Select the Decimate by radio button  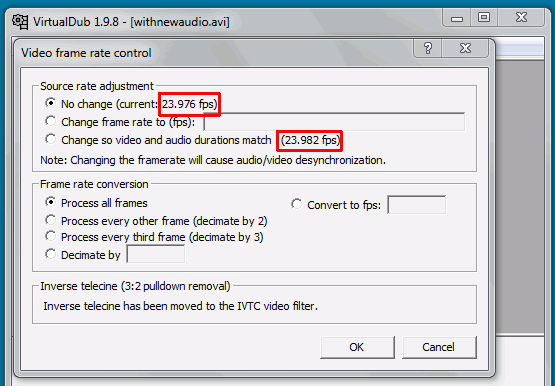(51, 254)
